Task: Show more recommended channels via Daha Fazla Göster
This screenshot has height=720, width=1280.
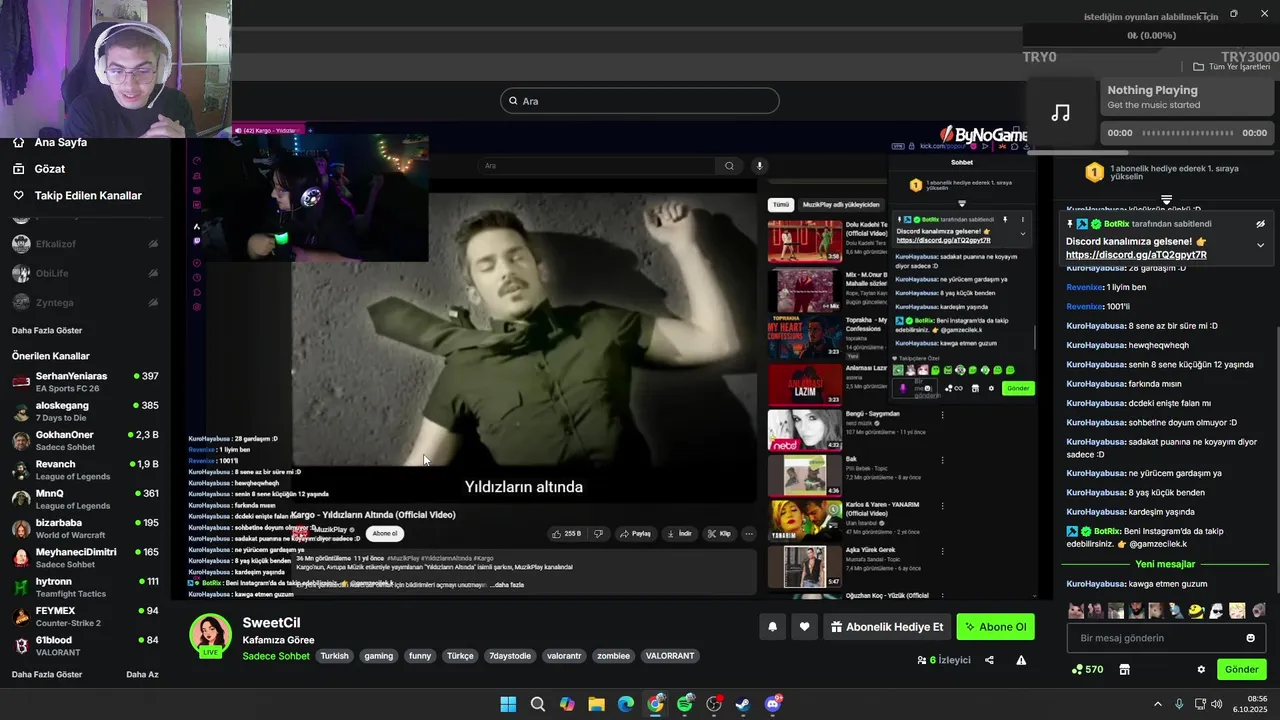Action: coord(47,674)
